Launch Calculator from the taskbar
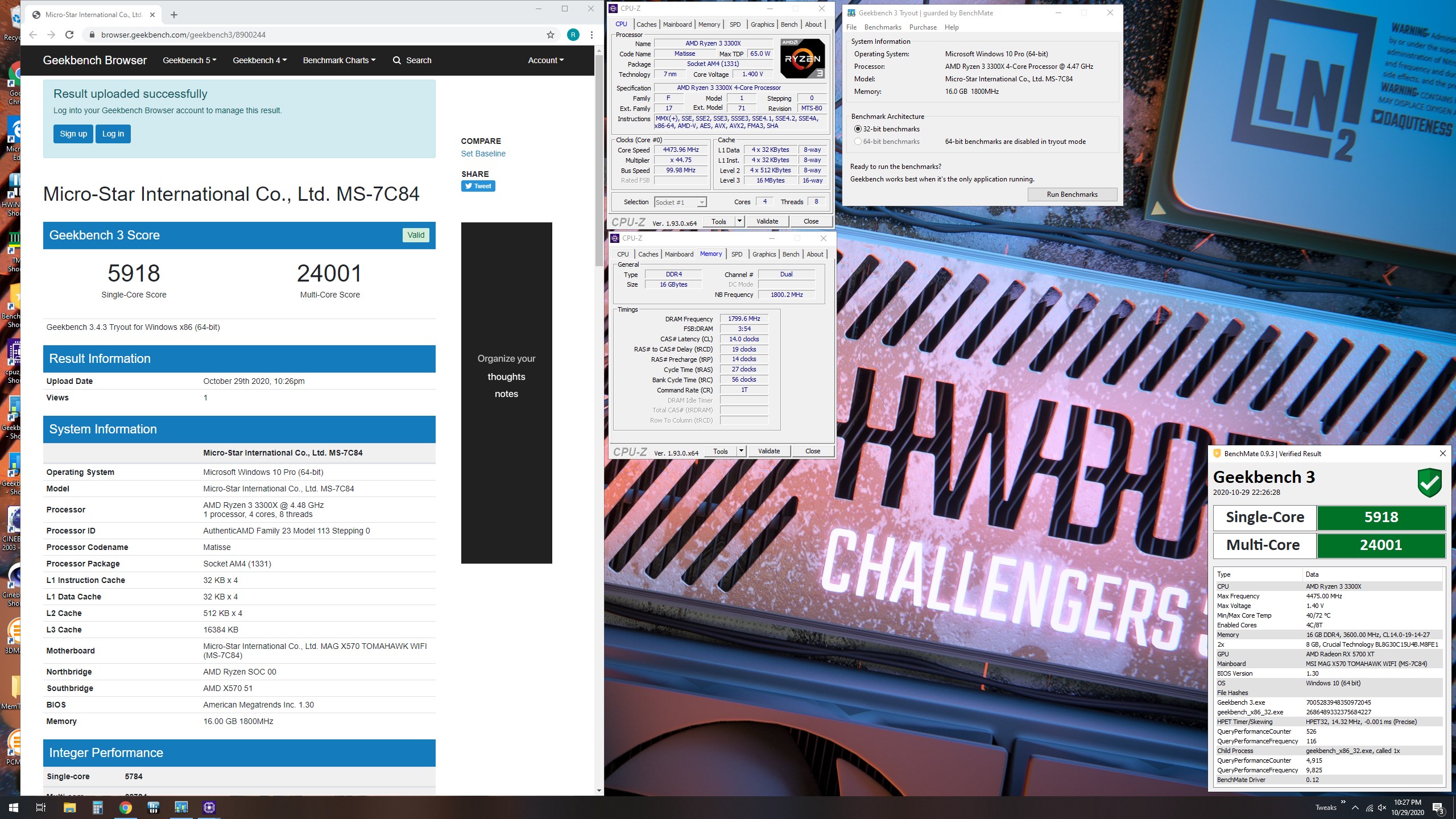Screen dimensions: 1456x819 97,808
